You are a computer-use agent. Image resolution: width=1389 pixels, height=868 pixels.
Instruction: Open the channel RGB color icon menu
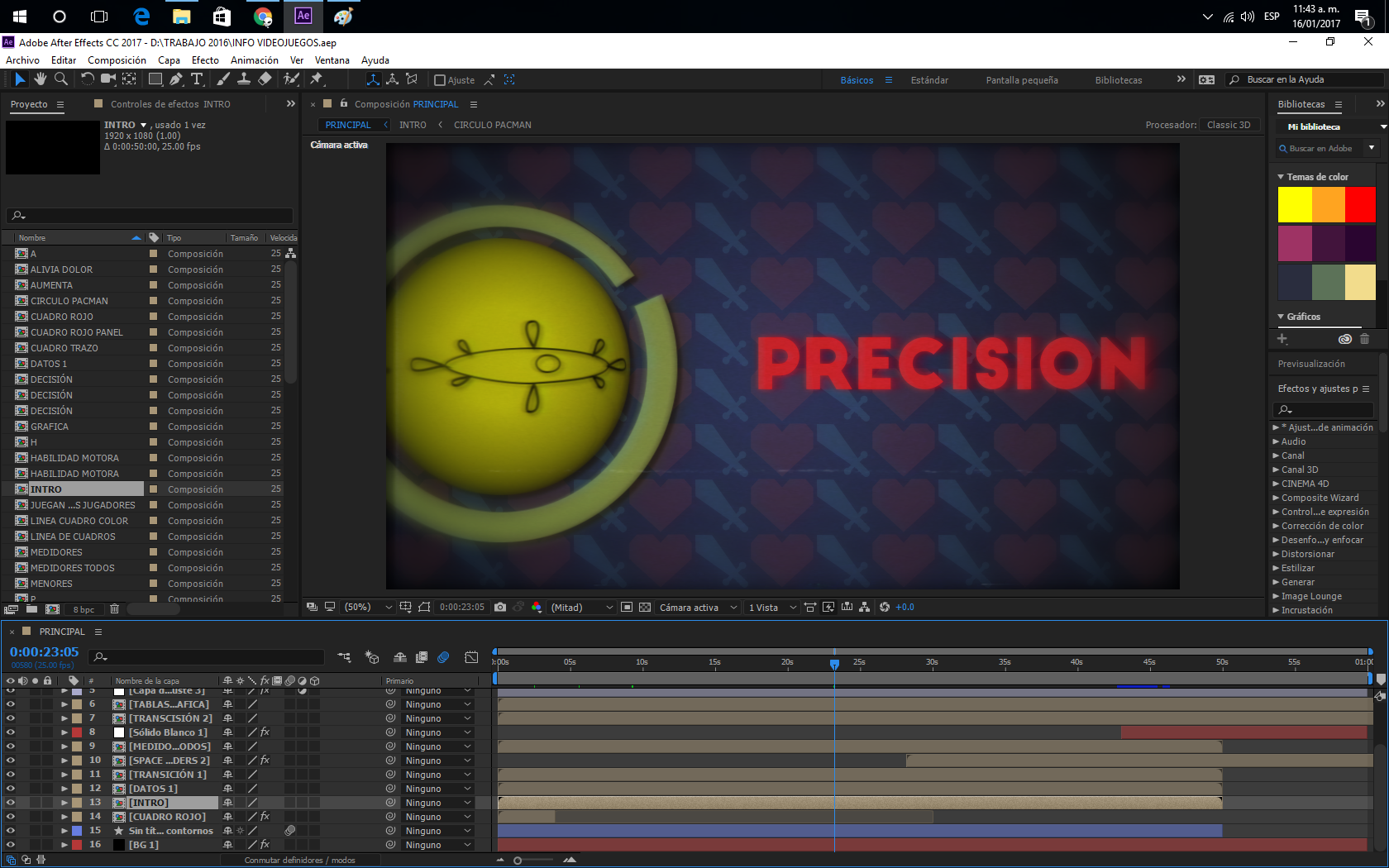click(x=537, y=607)
